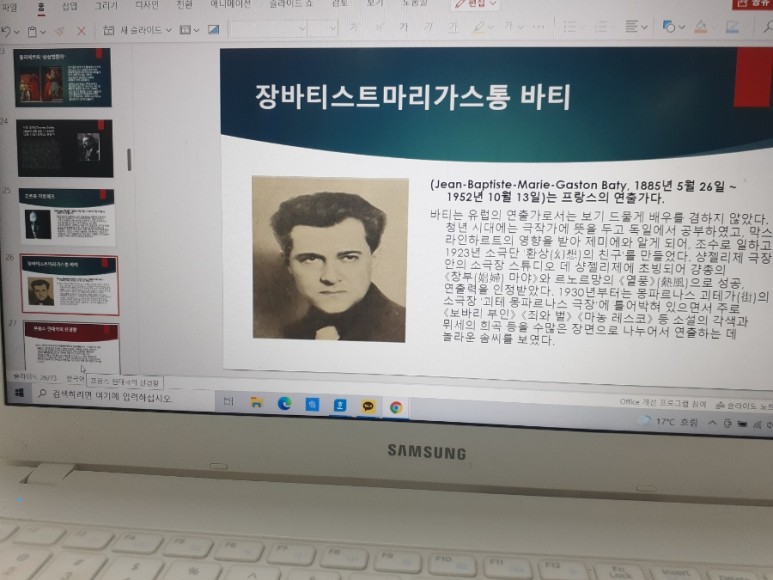The width and height of the screenshot is (773, 580).
Task: Open the 슬라이드 쇼 tab
Action: (291, 4)
